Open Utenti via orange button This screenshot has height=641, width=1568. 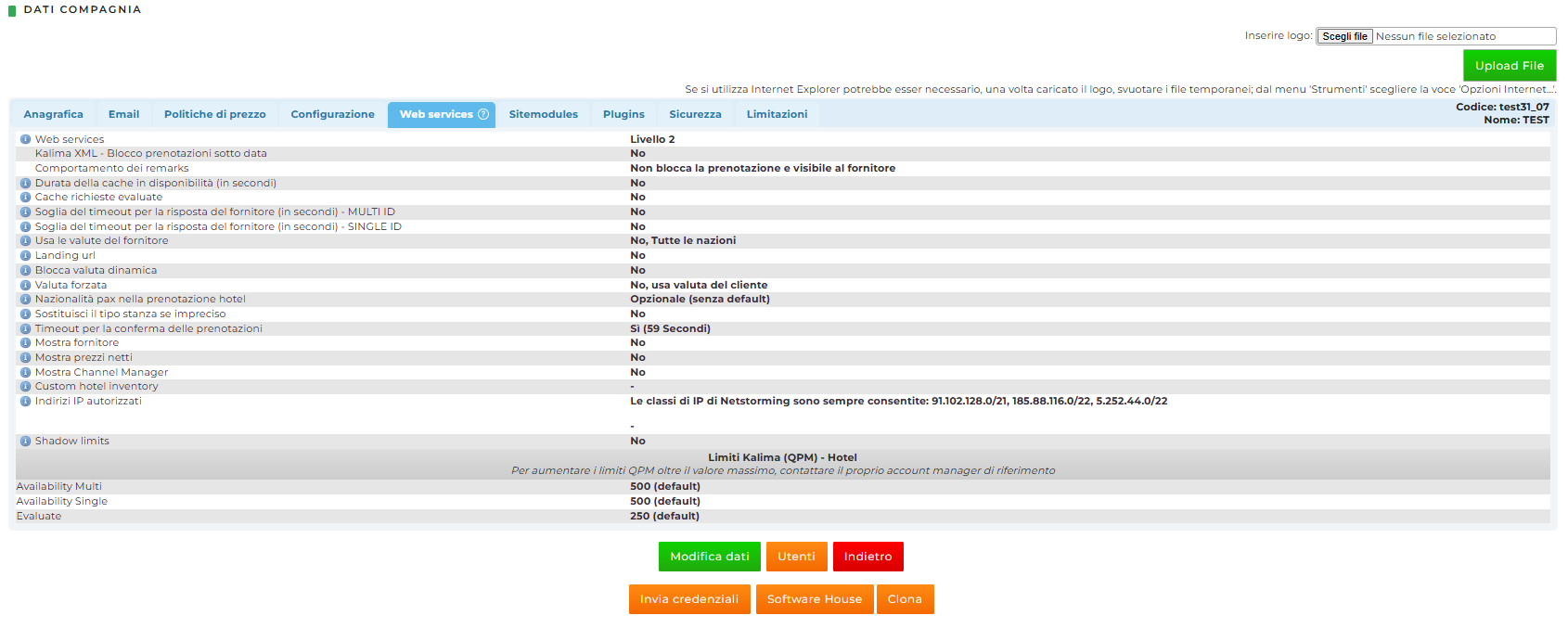click(x=796, y=557)
